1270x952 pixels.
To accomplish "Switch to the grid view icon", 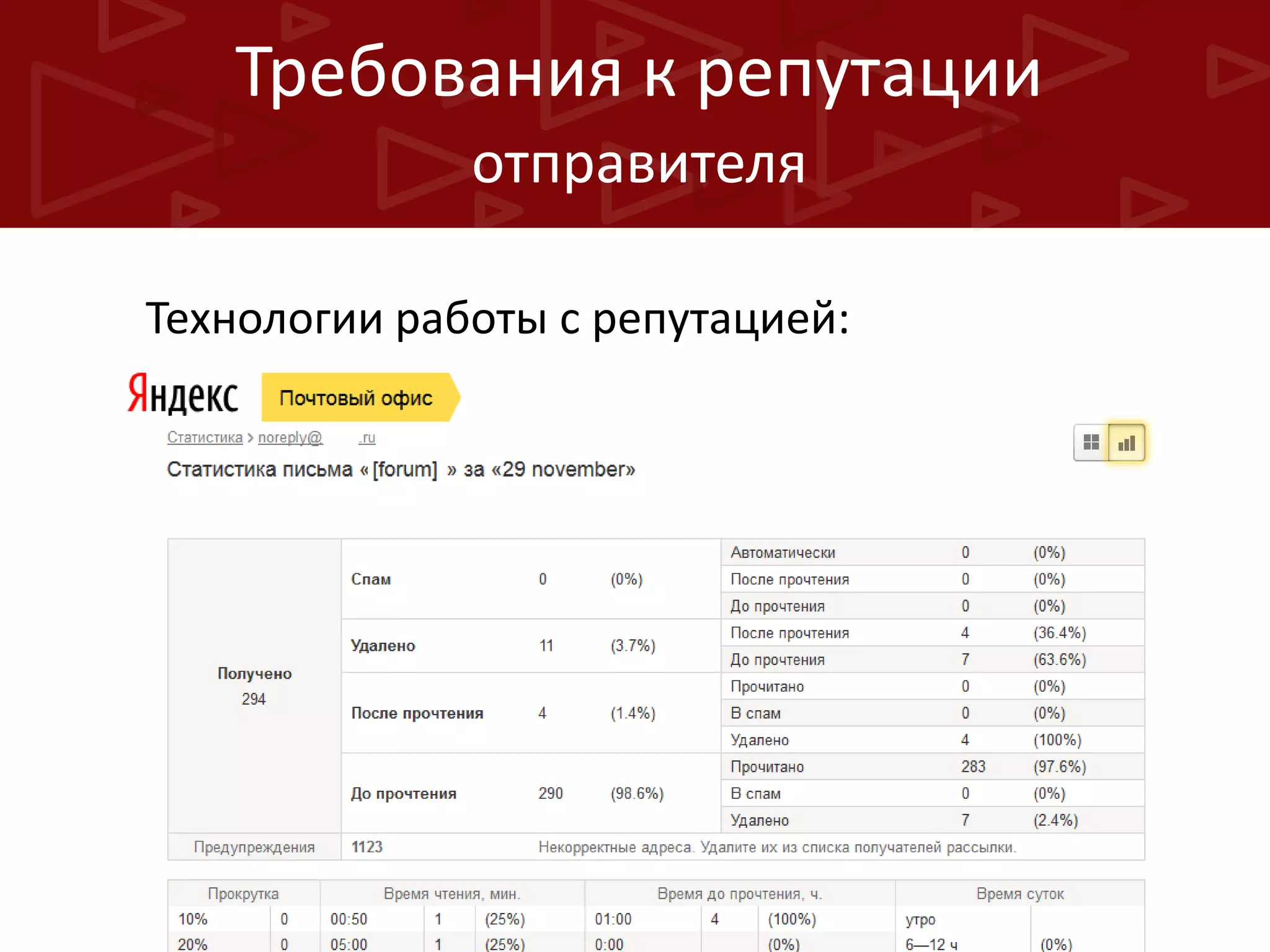I will click(1091, 443).
